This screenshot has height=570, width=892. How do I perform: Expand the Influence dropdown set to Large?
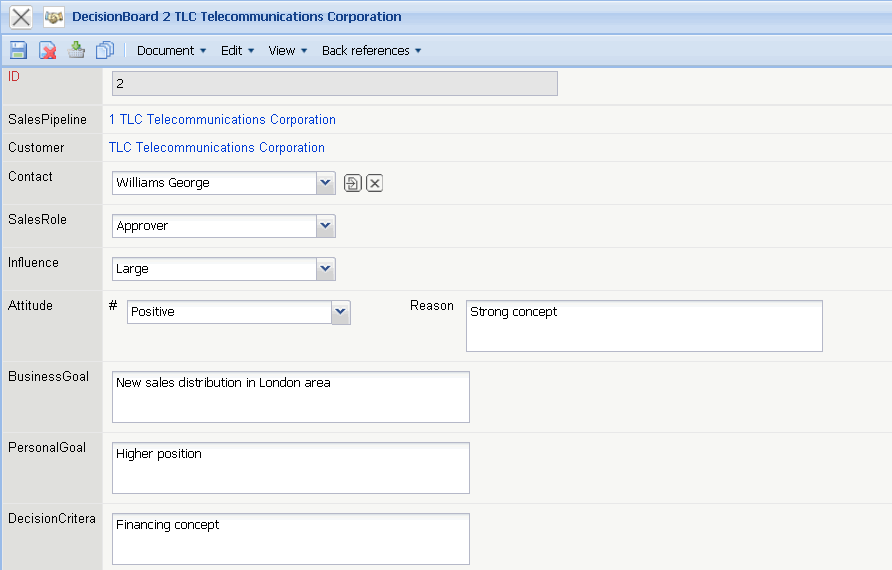click(x=325, y=269)
